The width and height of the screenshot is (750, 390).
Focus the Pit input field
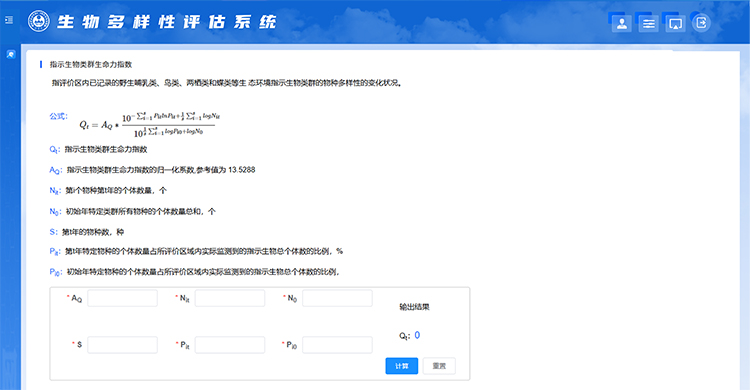pyautogui.click(x=230, y=345)
